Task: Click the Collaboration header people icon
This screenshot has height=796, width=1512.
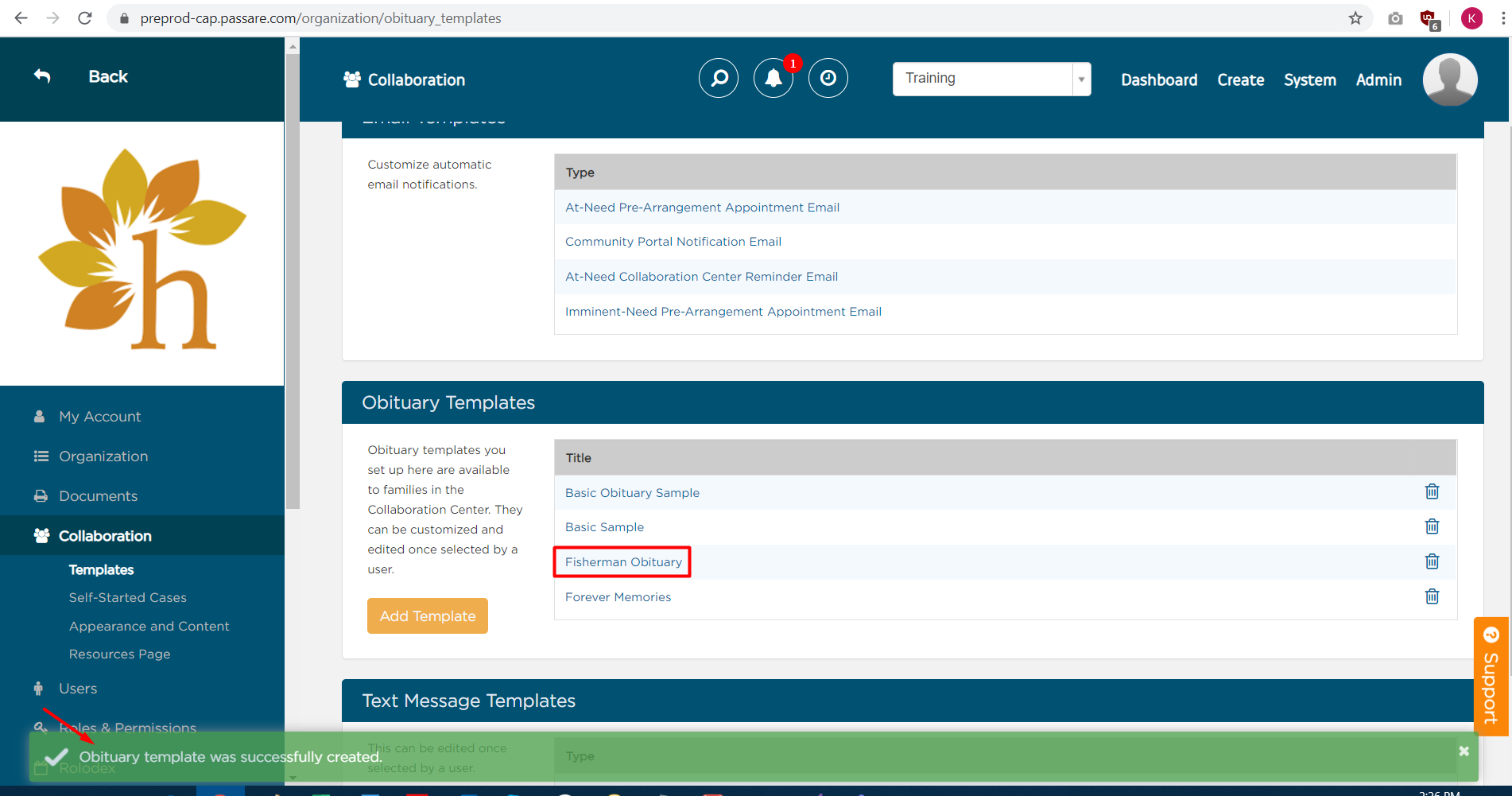Action: pyautogui.click(x=351, y=80)
